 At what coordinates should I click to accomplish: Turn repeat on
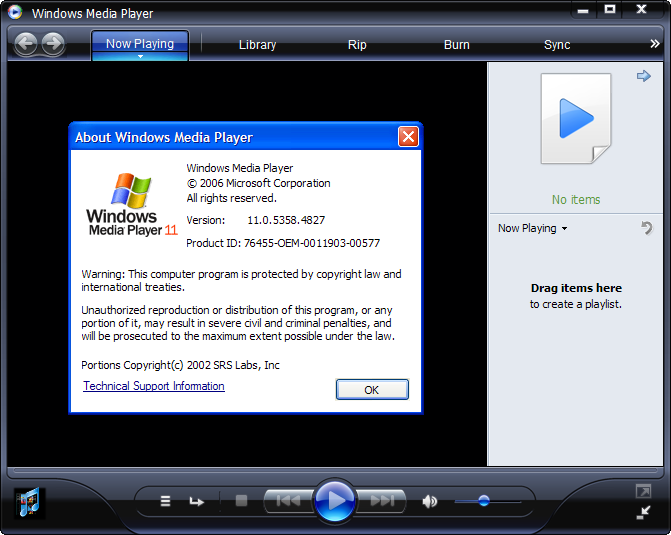point(196,501)
